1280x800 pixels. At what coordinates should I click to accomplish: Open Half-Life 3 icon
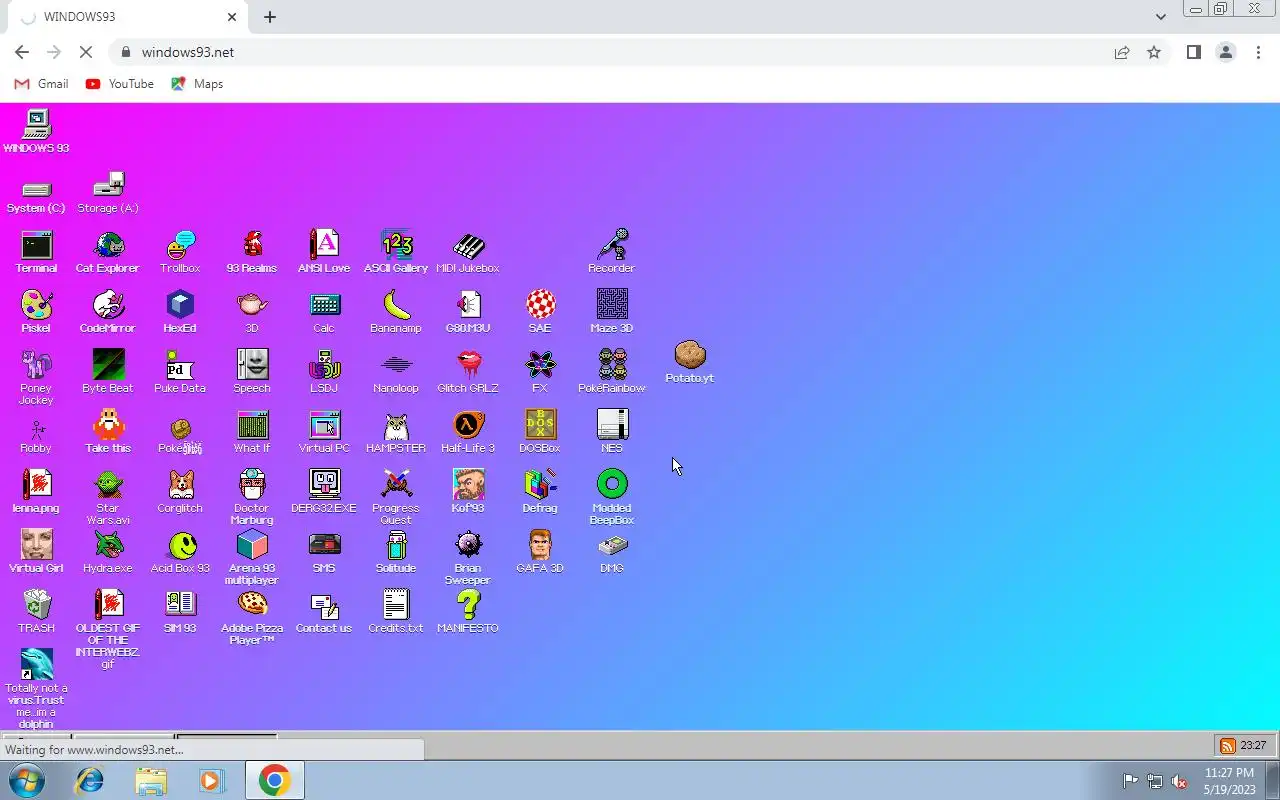coord(468,431)
